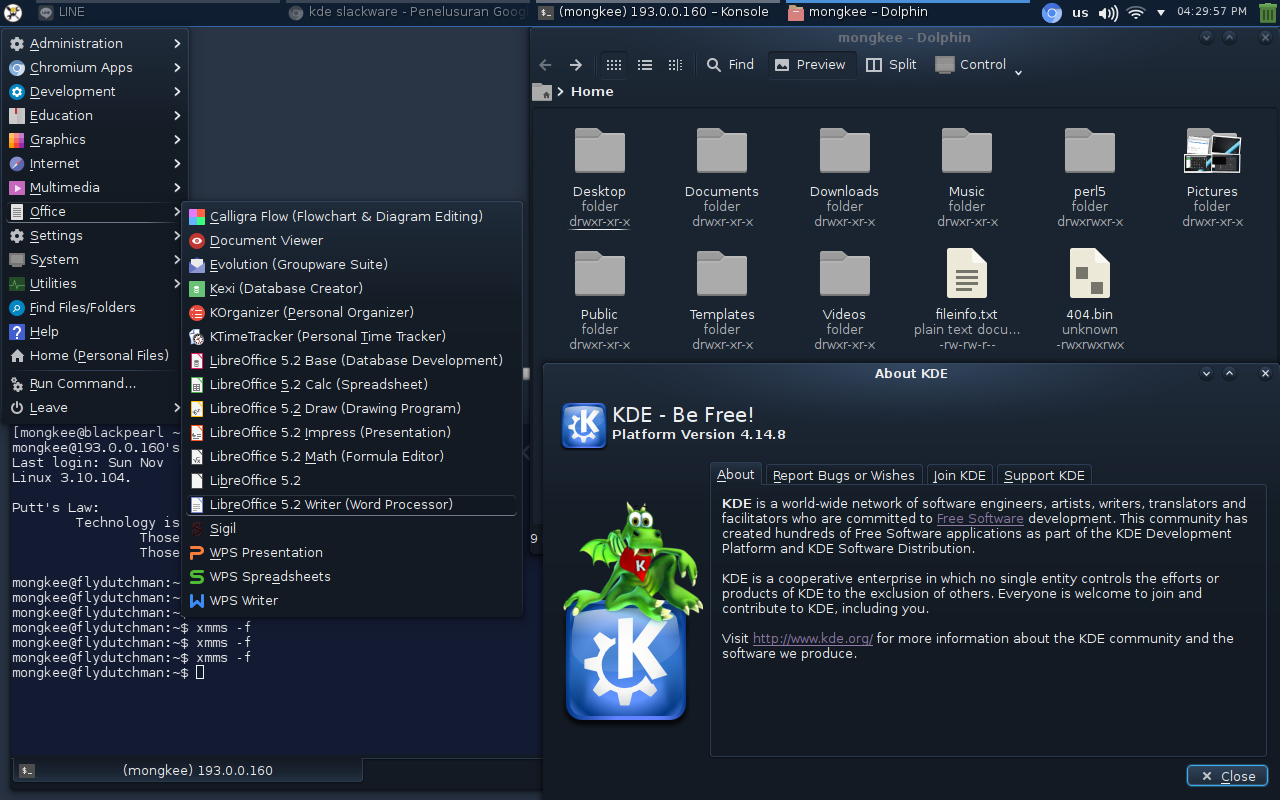Select the perl5 folder icon
Viewport: 1280px width, 800px height.
pos(1090,152)
